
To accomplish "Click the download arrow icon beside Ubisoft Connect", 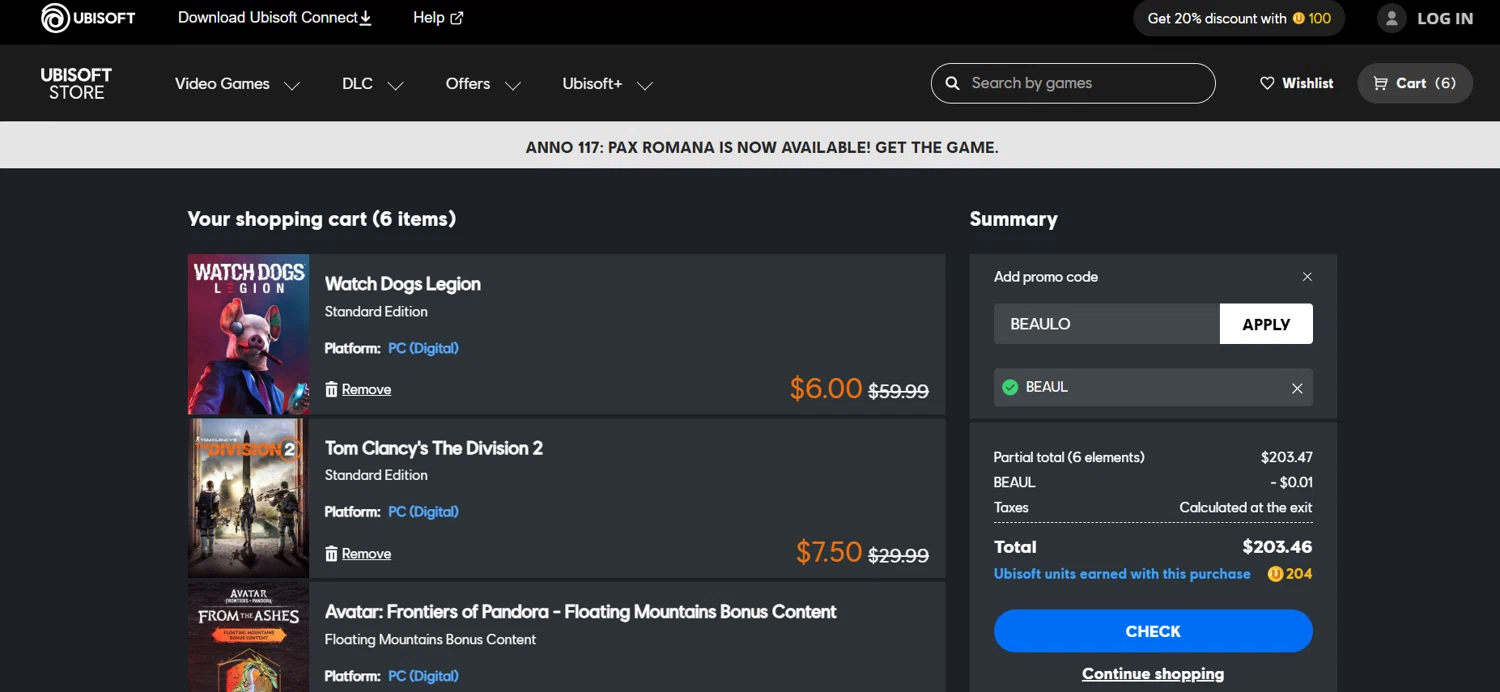I will coord(366,18).
